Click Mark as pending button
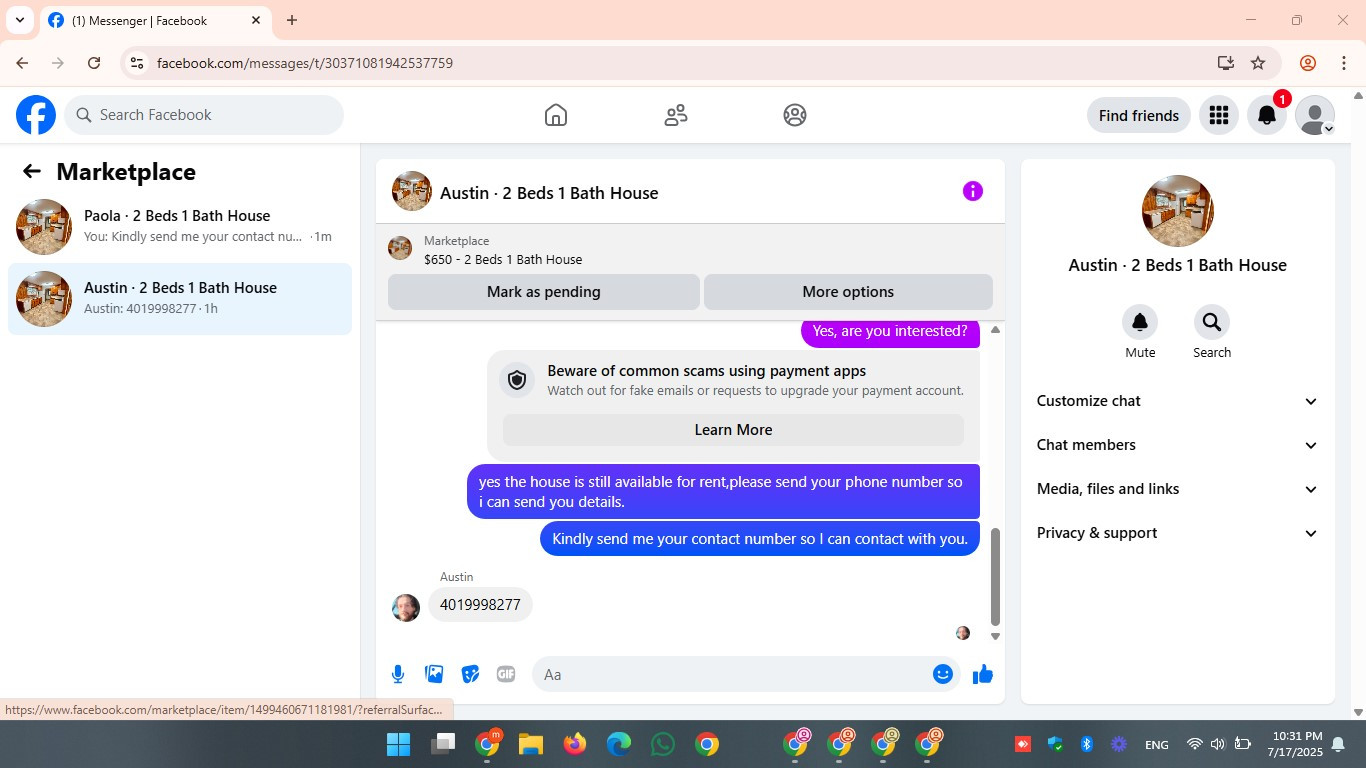Viewport: 1366px width, 768px height. pyautogui.click(x=544, y=292)
